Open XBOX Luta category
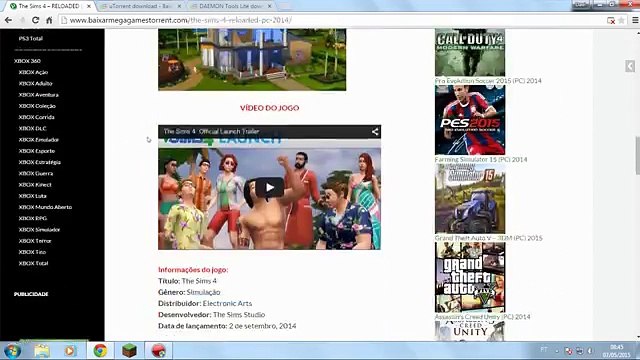Screen dimensions: 640x360 click(32, 196)
